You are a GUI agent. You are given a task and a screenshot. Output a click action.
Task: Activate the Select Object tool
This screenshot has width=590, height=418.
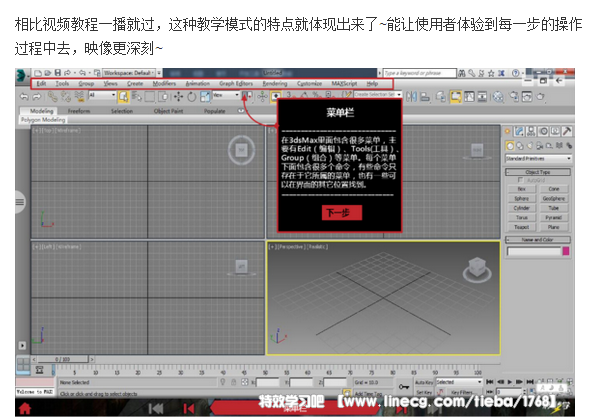tap(123, 97)
